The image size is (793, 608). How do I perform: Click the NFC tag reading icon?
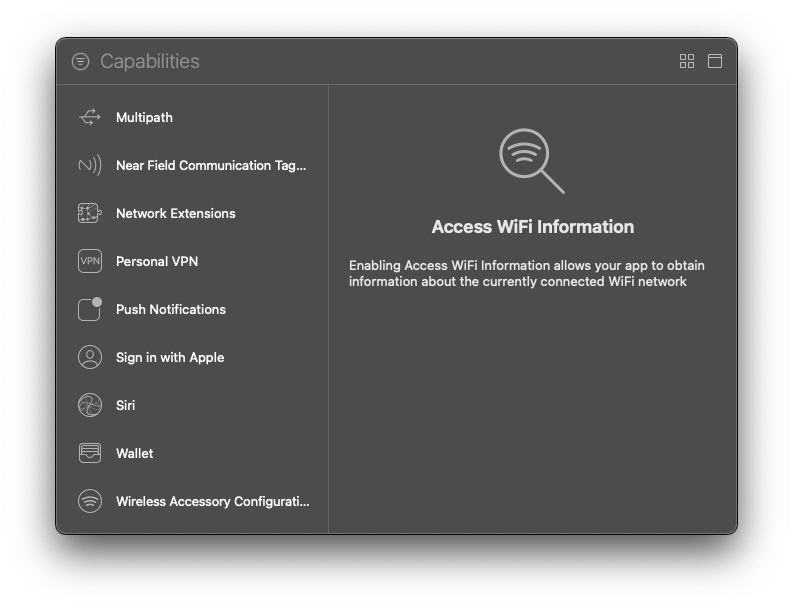90,165
